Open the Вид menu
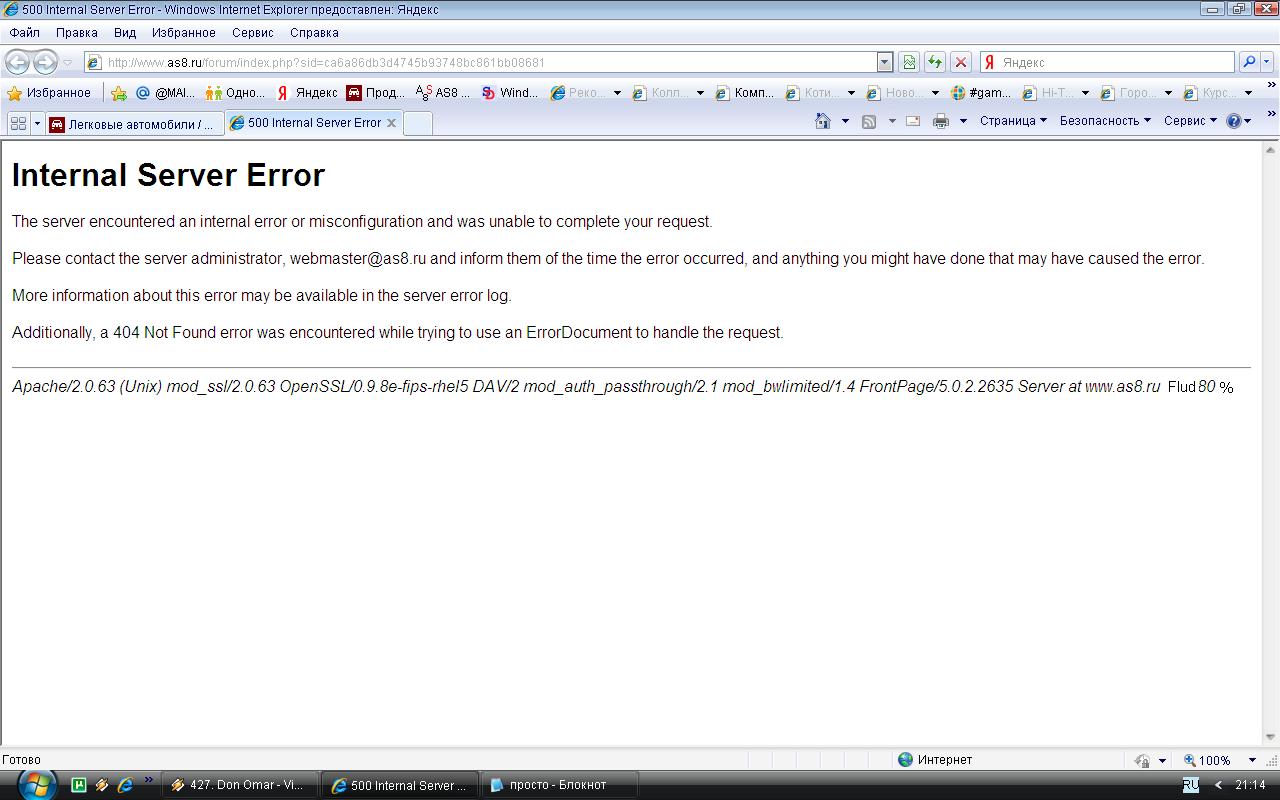This screenshot has width=1280, height=800. tap(124, 32)
